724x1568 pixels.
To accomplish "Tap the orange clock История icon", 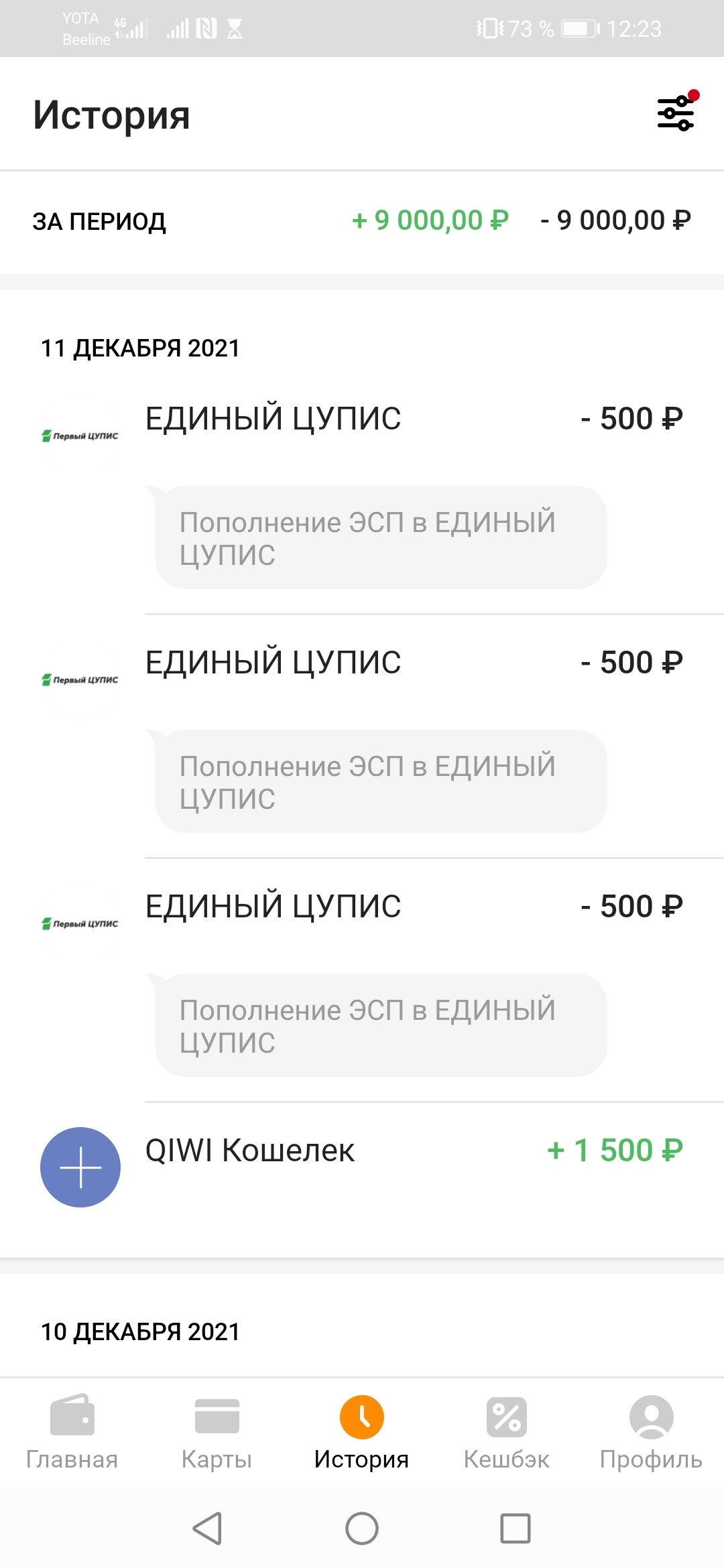I will click(x=361, y=1417).
